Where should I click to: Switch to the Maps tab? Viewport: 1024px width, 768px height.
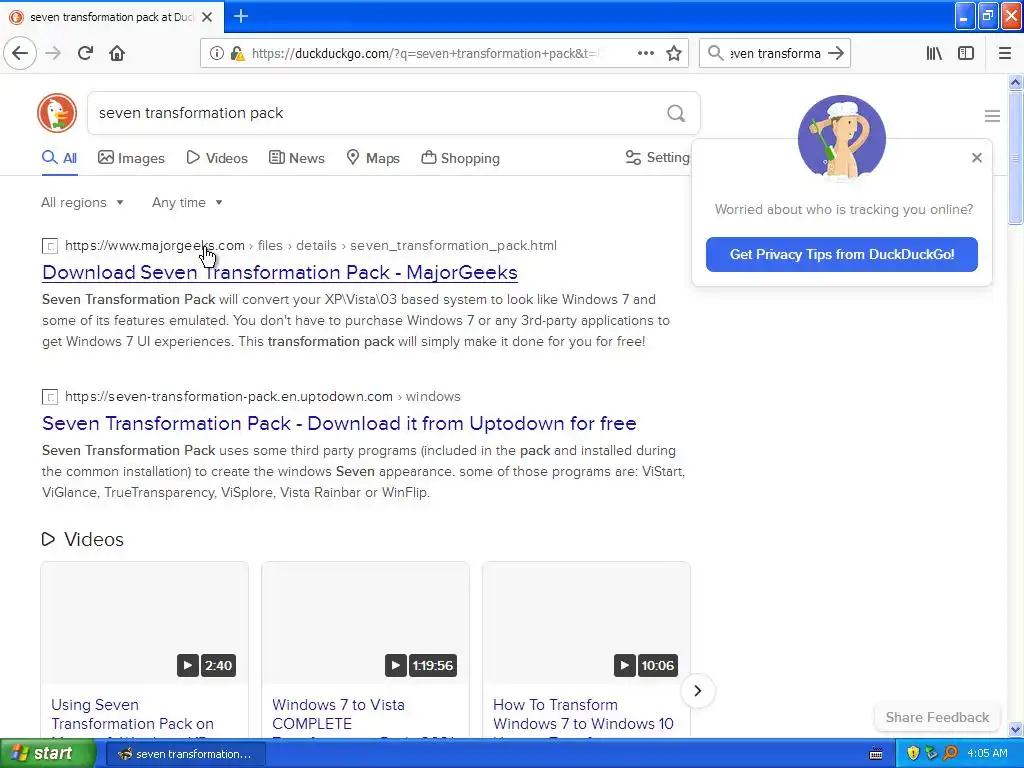tap(373, 158)
